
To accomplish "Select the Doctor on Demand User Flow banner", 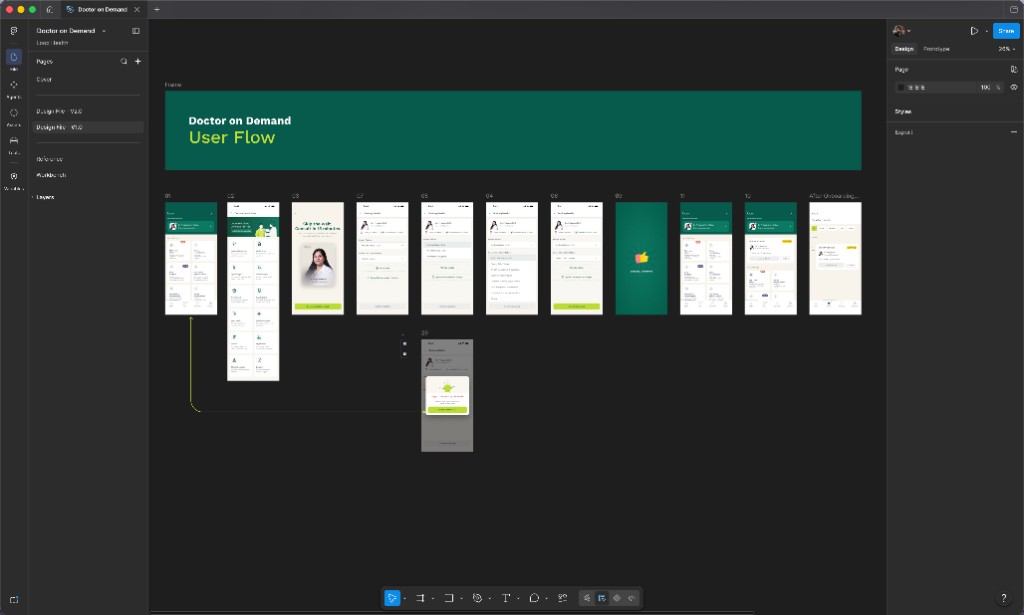I will [513, 131].
